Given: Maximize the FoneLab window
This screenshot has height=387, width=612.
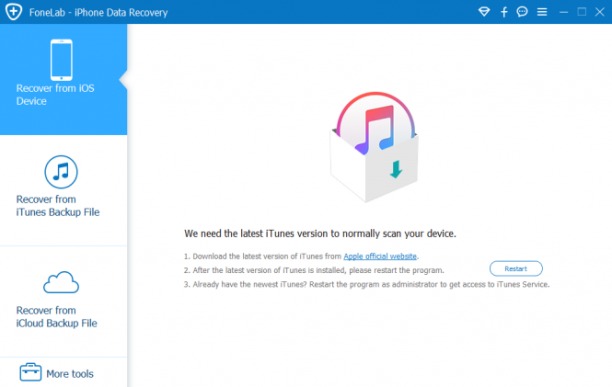Looking at the screenshot, I should click(x=582, y=12).
